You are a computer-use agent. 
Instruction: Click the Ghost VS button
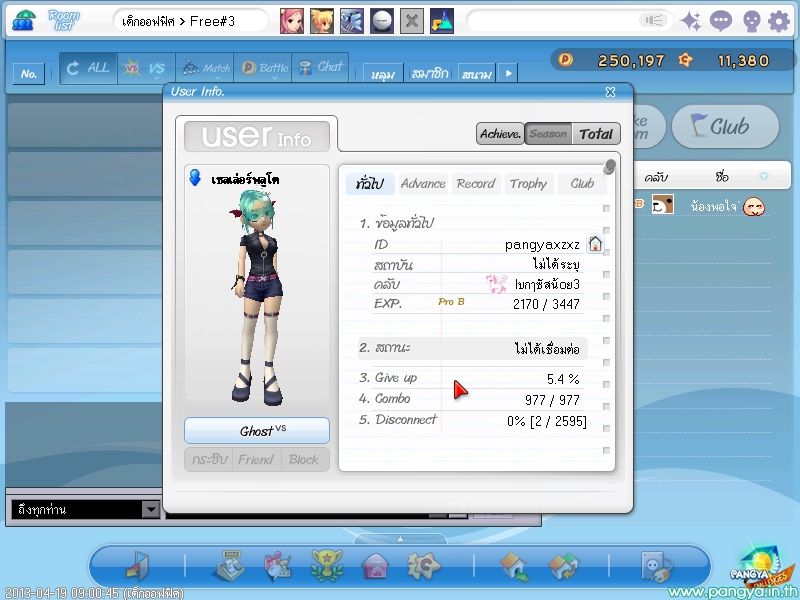pyautogui.click(x=257, y=431)
